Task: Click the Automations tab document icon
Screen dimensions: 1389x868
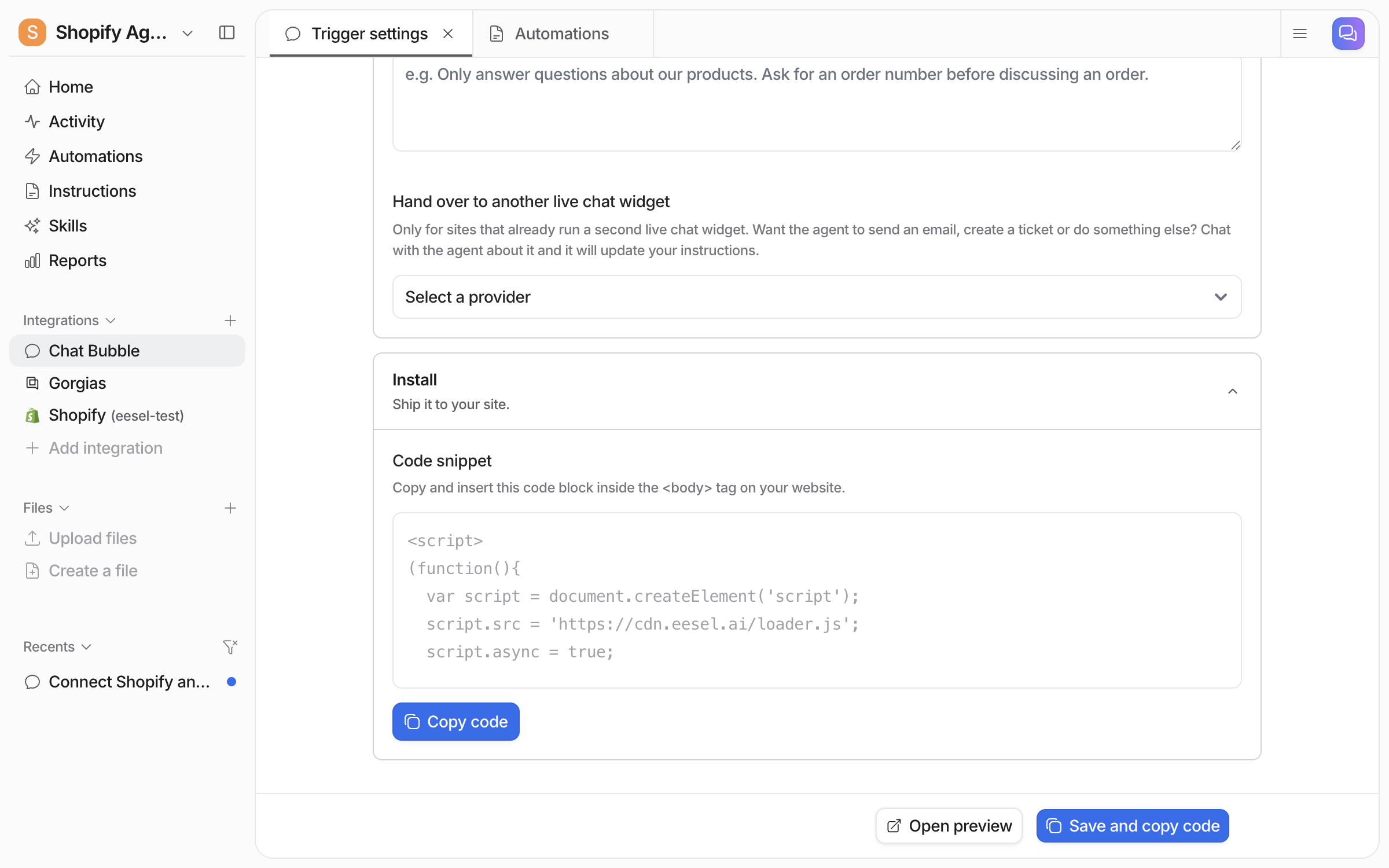Action: [x=496, y=34]
